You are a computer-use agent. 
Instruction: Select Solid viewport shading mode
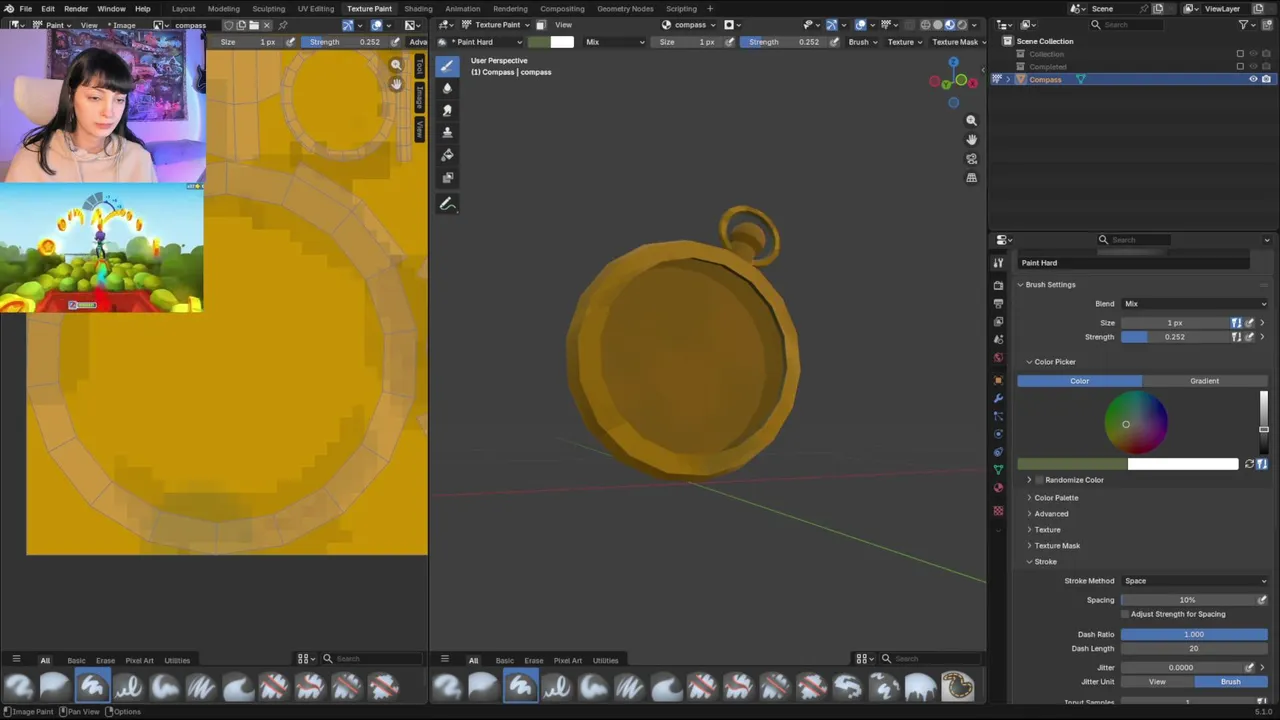tap(937, 25)
